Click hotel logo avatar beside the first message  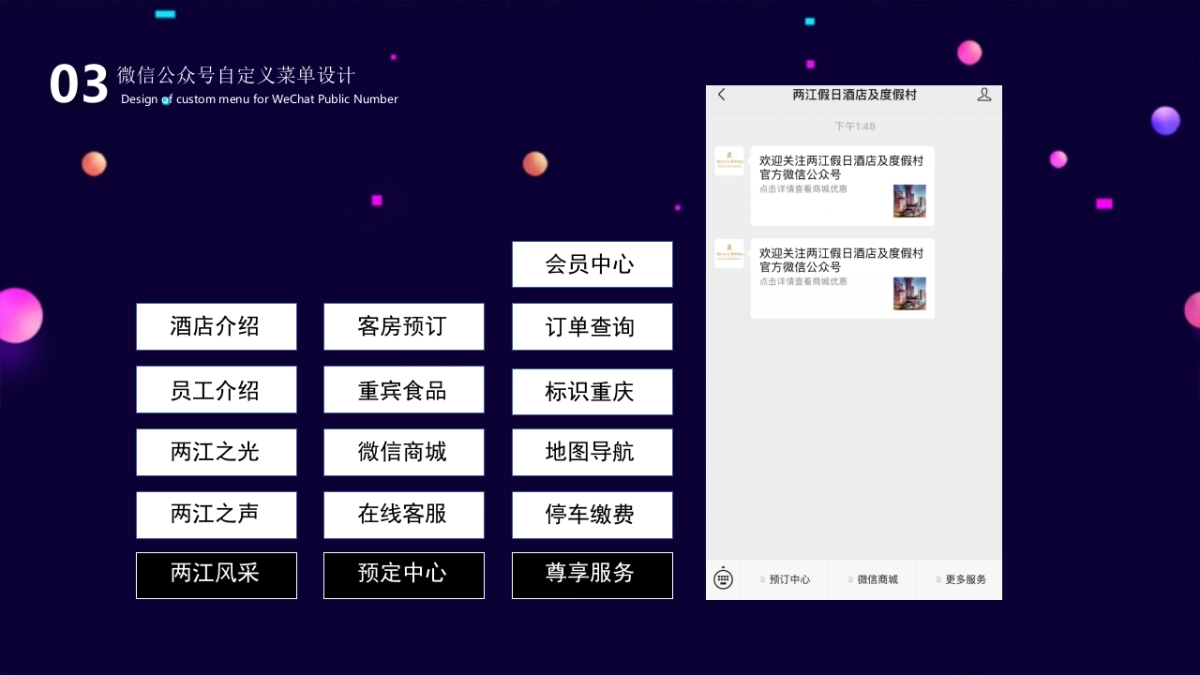[728, 162]
